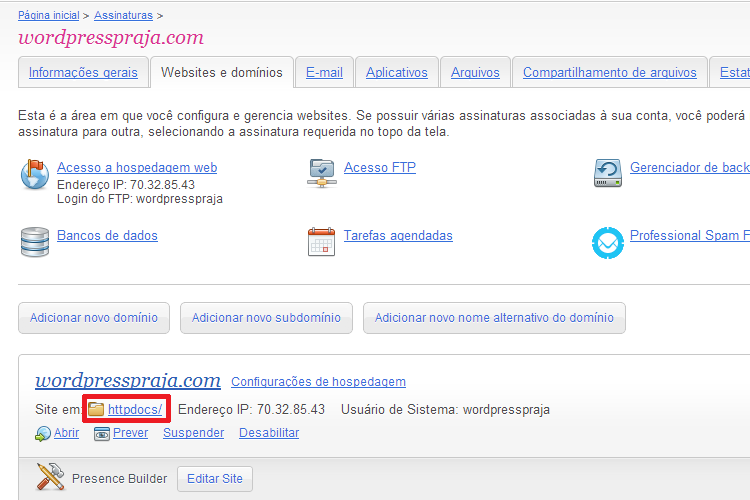
Task: Open the httpdocs/ folder link
Action: pyautogui.click(x=135, y=410)
